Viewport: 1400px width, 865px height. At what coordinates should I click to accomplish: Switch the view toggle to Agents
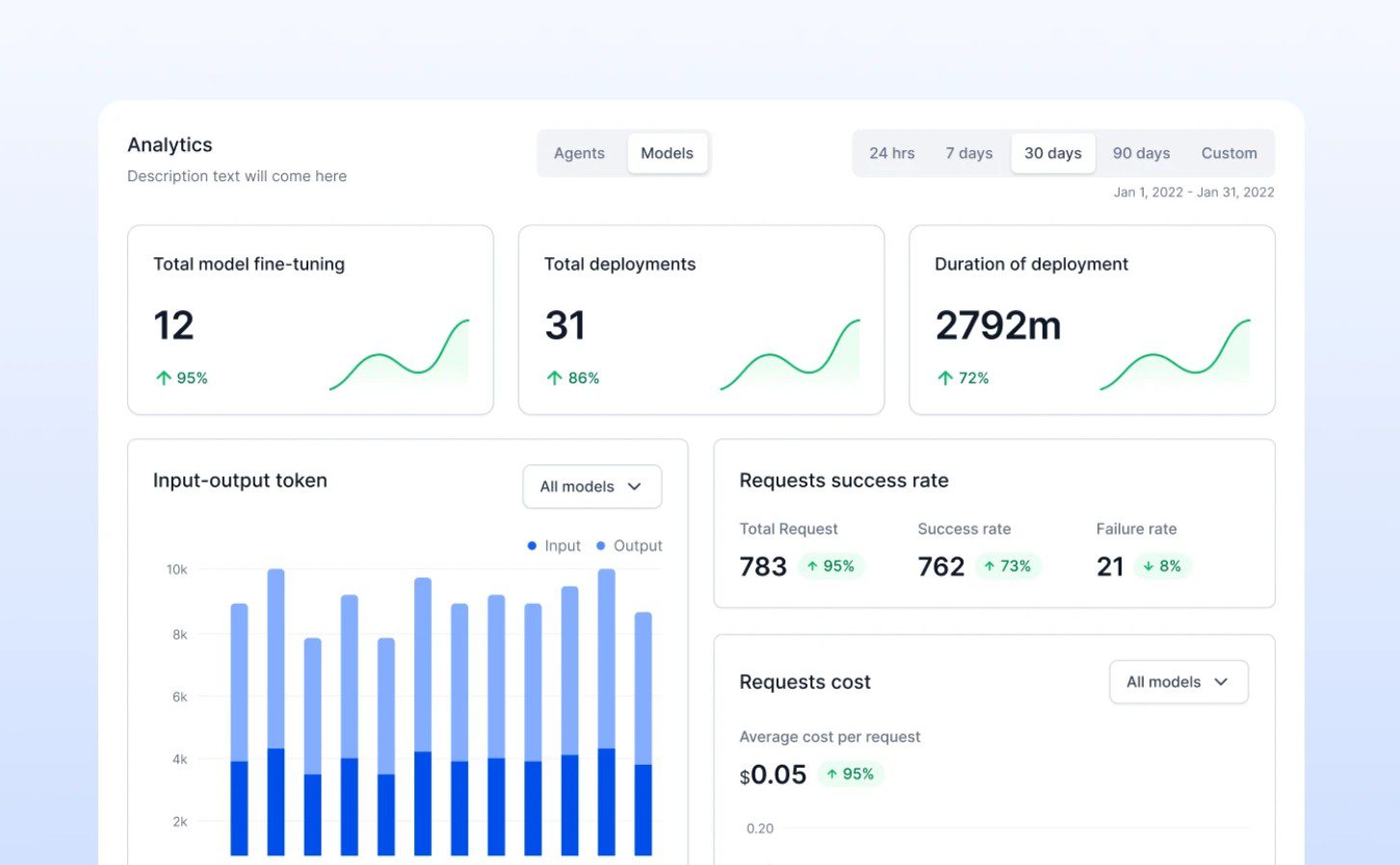[x=579, y=153]
